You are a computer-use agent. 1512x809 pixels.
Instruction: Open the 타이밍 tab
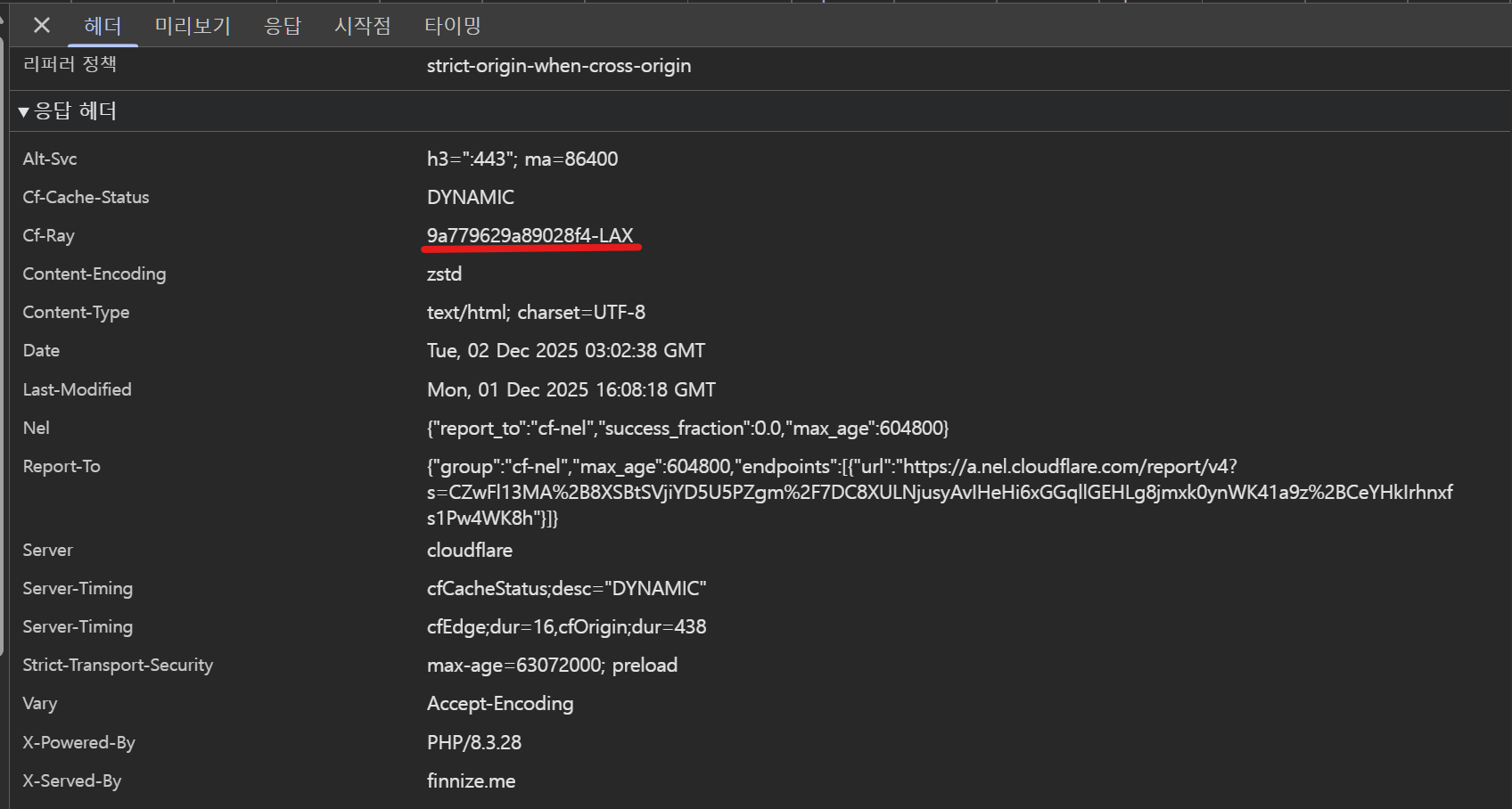(x=453, y=25)
